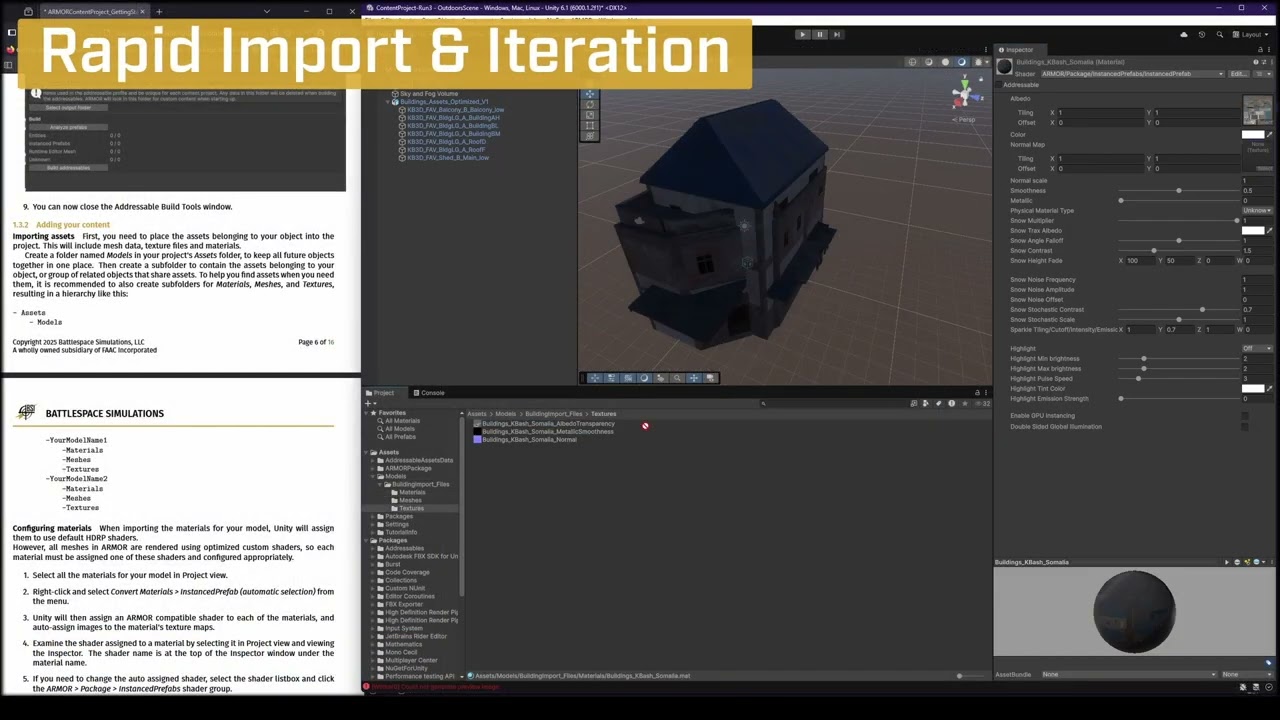Select the Materials folder under BuildingImport_Files
This screenshot has width=1280, height=720.
click(x=412, y=492)
